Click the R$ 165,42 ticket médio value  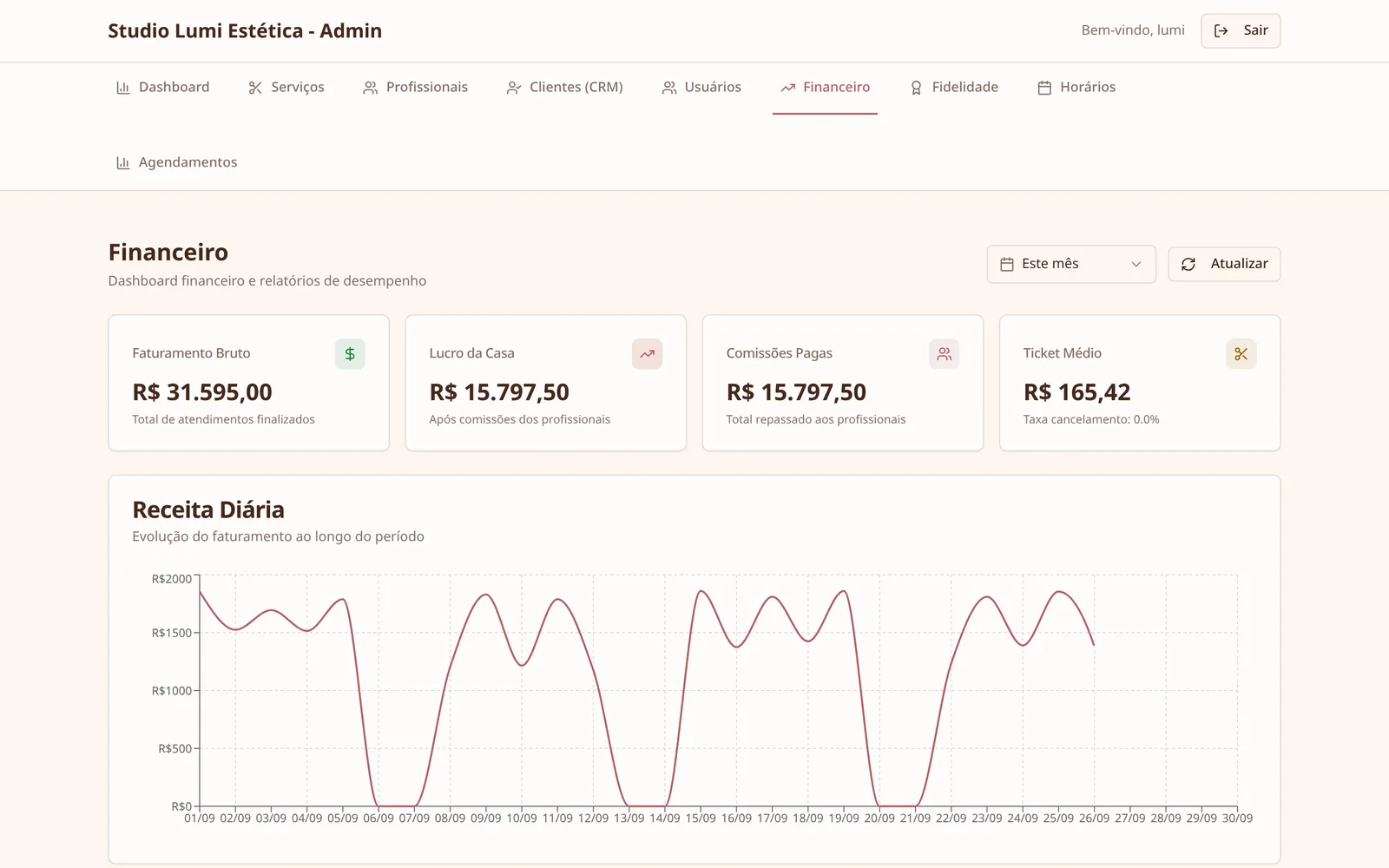click(1076, 392)
